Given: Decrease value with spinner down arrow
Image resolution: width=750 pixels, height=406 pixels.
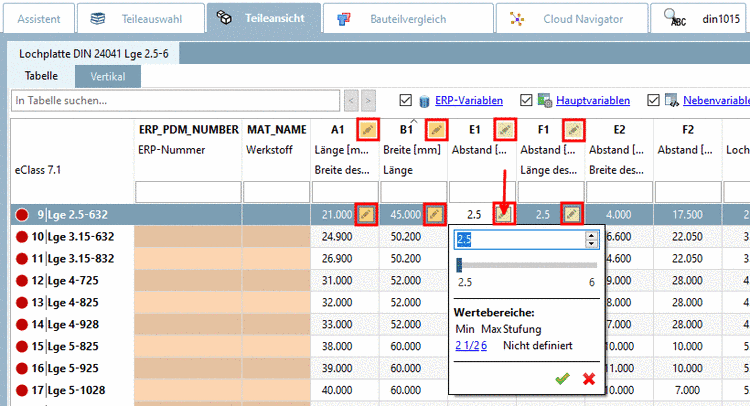Looking at the screenshot, I should 592,244.
